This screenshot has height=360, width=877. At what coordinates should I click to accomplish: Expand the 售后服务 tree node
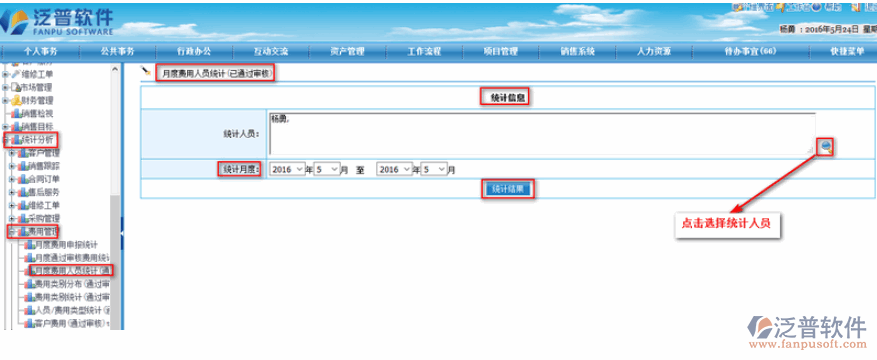pyautogui.click(x=12, y=192)
